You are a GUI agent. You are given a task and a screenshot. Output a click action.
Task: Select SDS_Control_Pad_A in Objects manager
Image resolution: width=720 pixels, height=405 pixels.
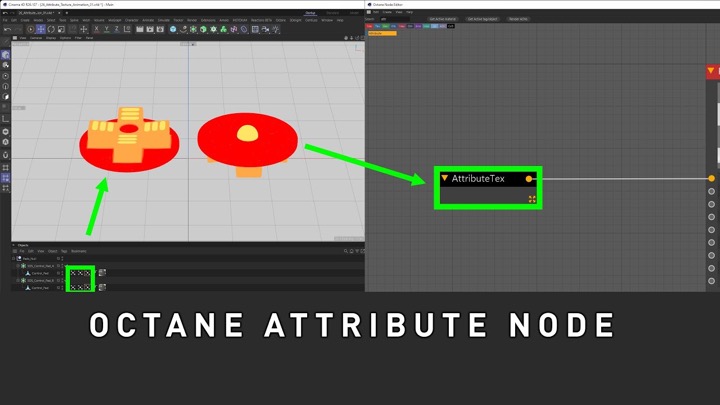click(40, 266)
